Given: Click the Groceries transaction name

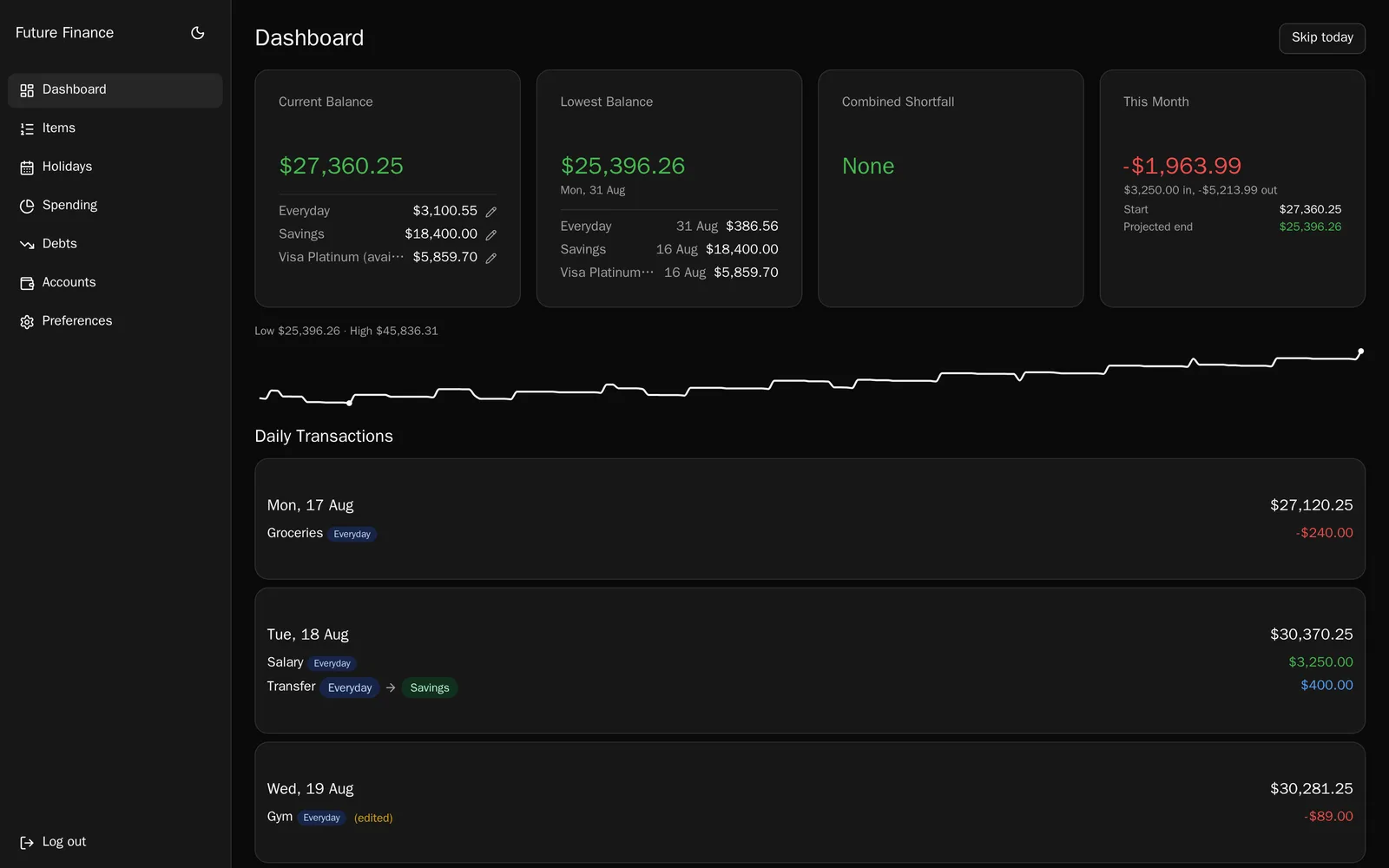Looking at the screenshot, I should pyautogui.click(x=295, y=533).
